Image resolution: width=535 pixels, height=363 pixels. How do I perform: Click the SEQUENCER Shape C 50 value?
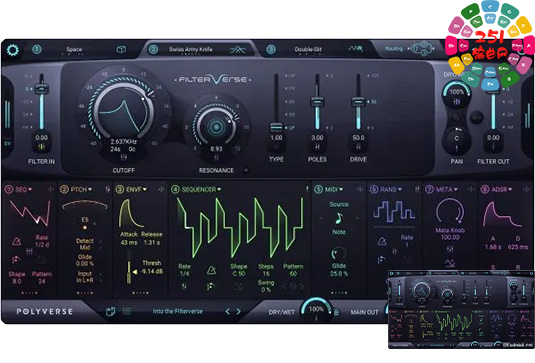click(x=238, y=274)
